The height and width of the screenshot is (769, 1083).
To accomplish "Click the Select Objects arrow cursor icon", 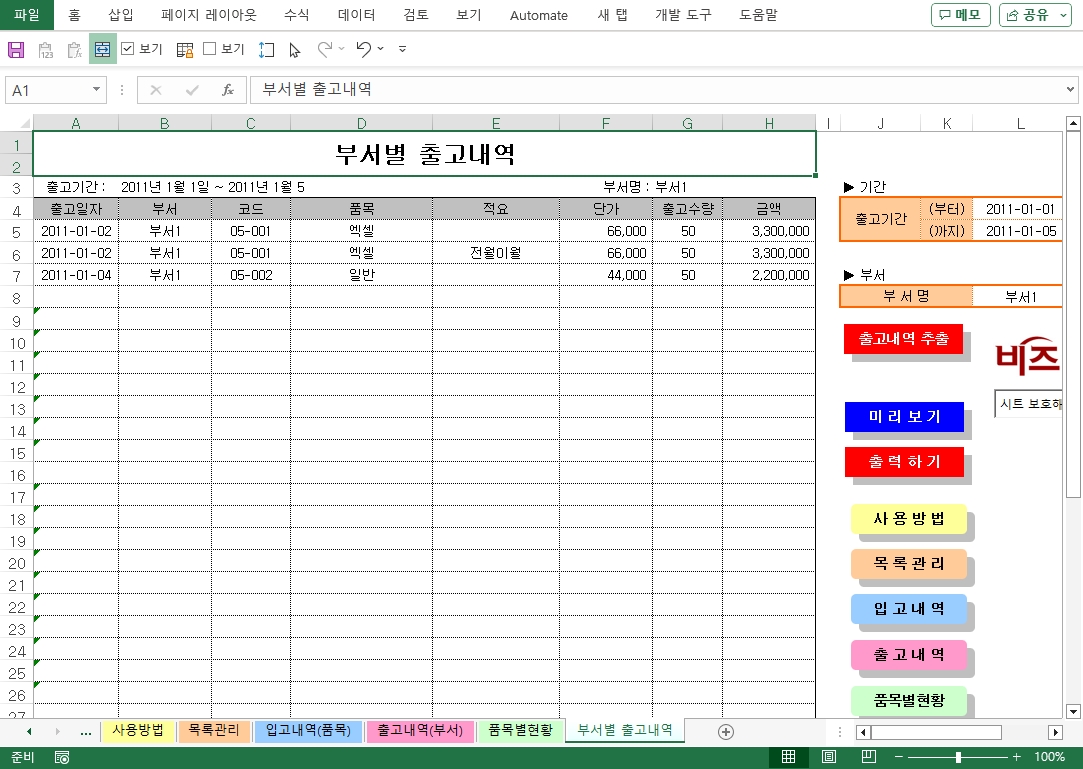I will pyautogui.click(x=295, y=49).
